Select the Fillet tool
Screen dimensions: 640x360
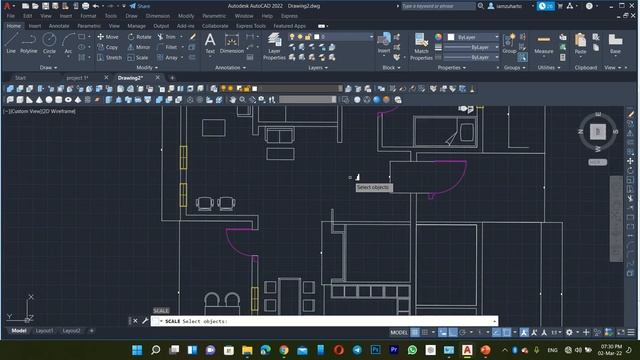tap(167, 47)
